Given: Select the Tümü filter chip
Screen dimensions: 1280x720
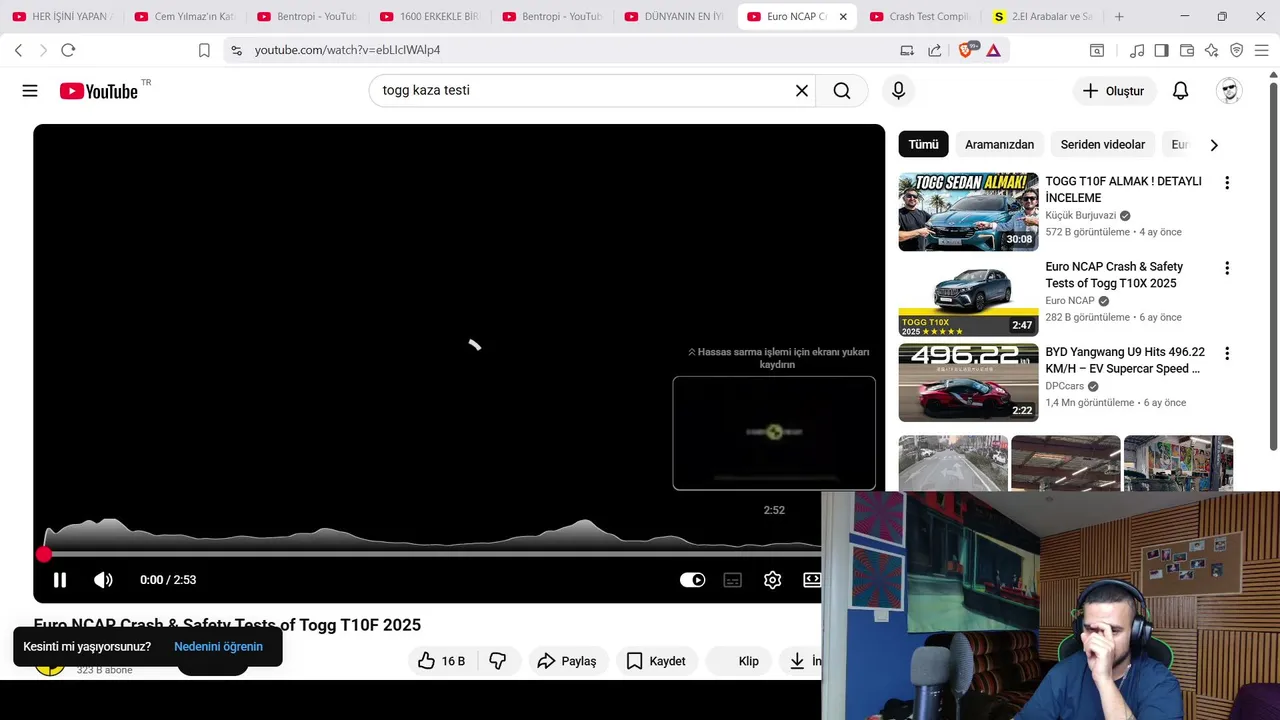Looking at the screenshot, I should coord(923,145).
